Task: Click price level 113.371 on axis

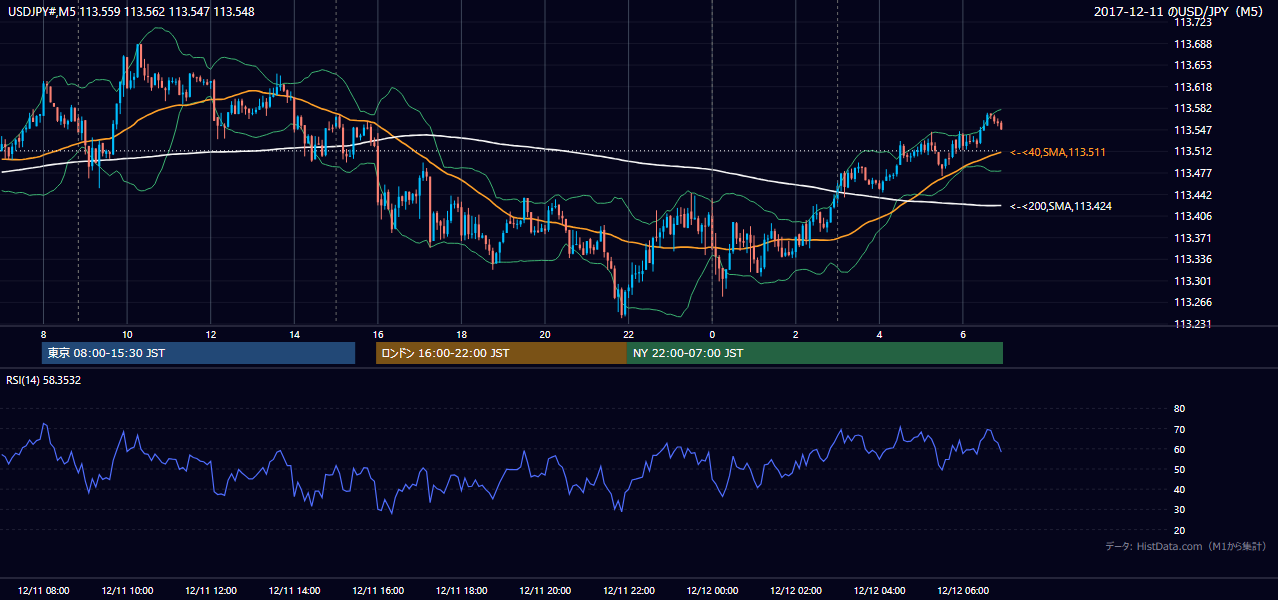Action: click(x=1192, y=238)
